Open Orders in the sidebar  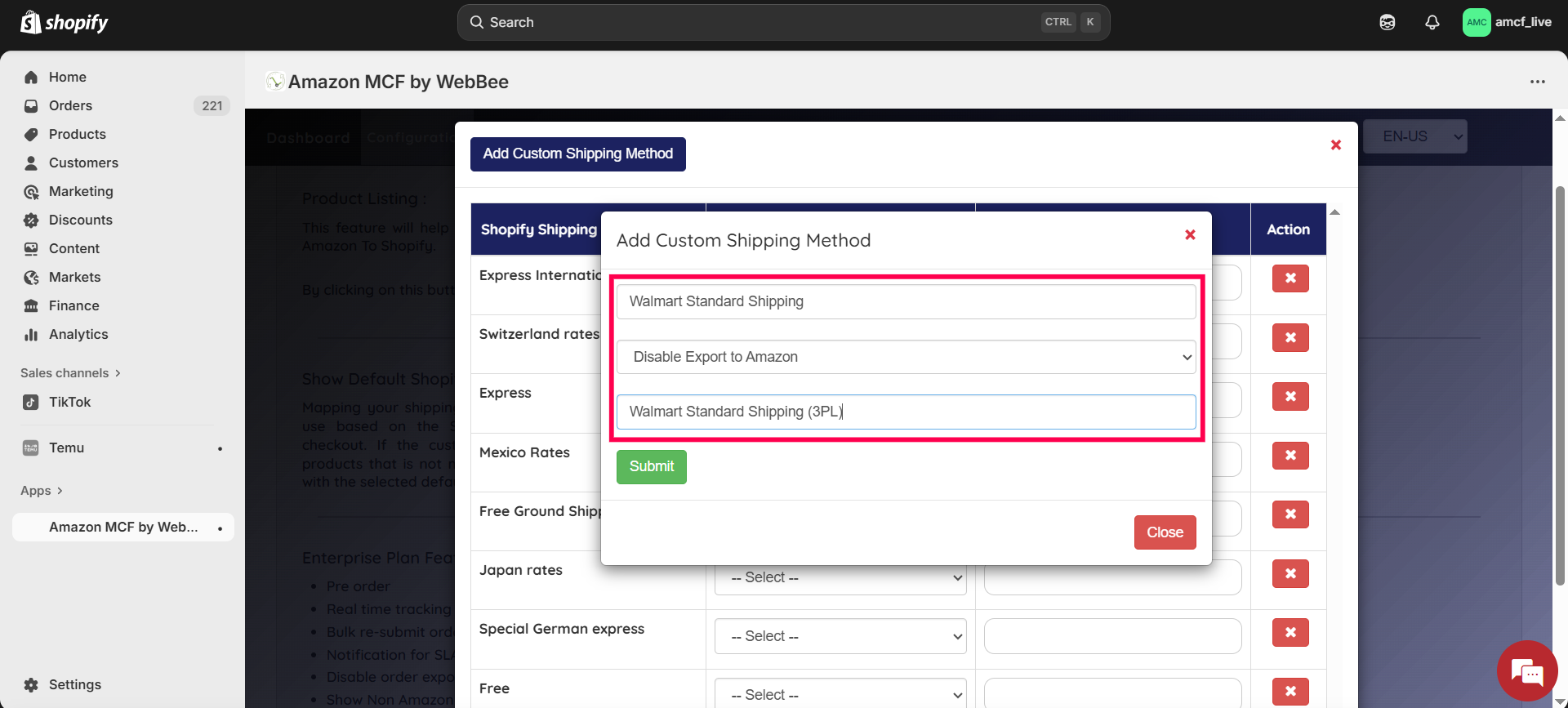[70, 105]
